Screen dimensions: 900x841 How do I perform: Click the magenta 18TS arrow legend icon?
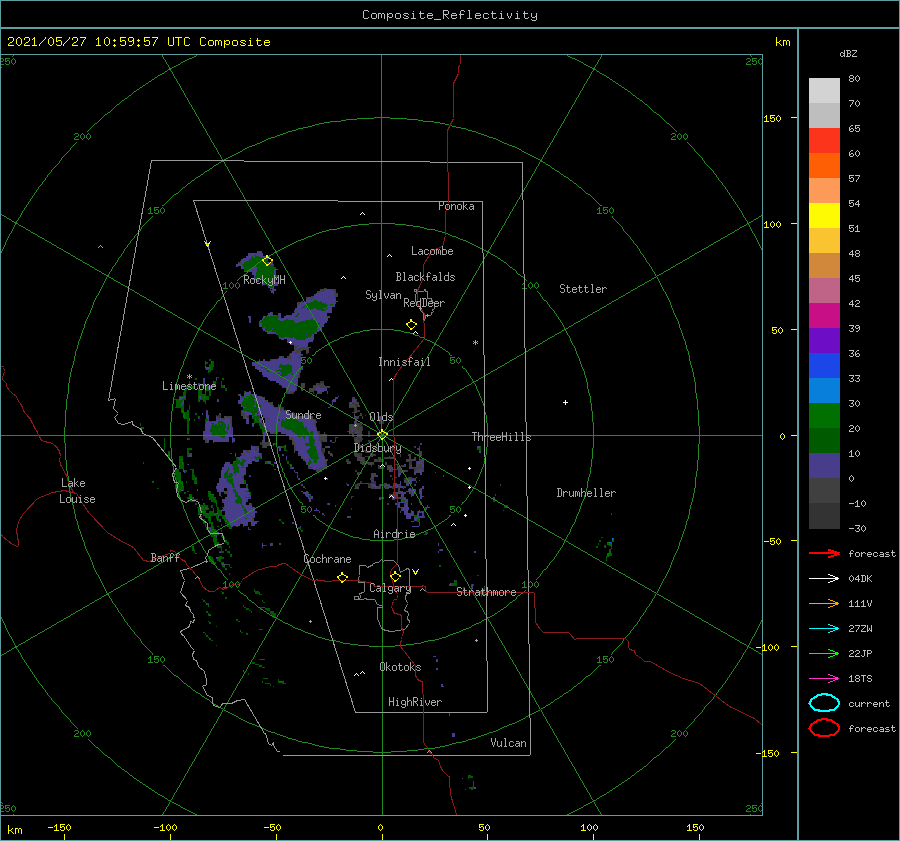824,678
